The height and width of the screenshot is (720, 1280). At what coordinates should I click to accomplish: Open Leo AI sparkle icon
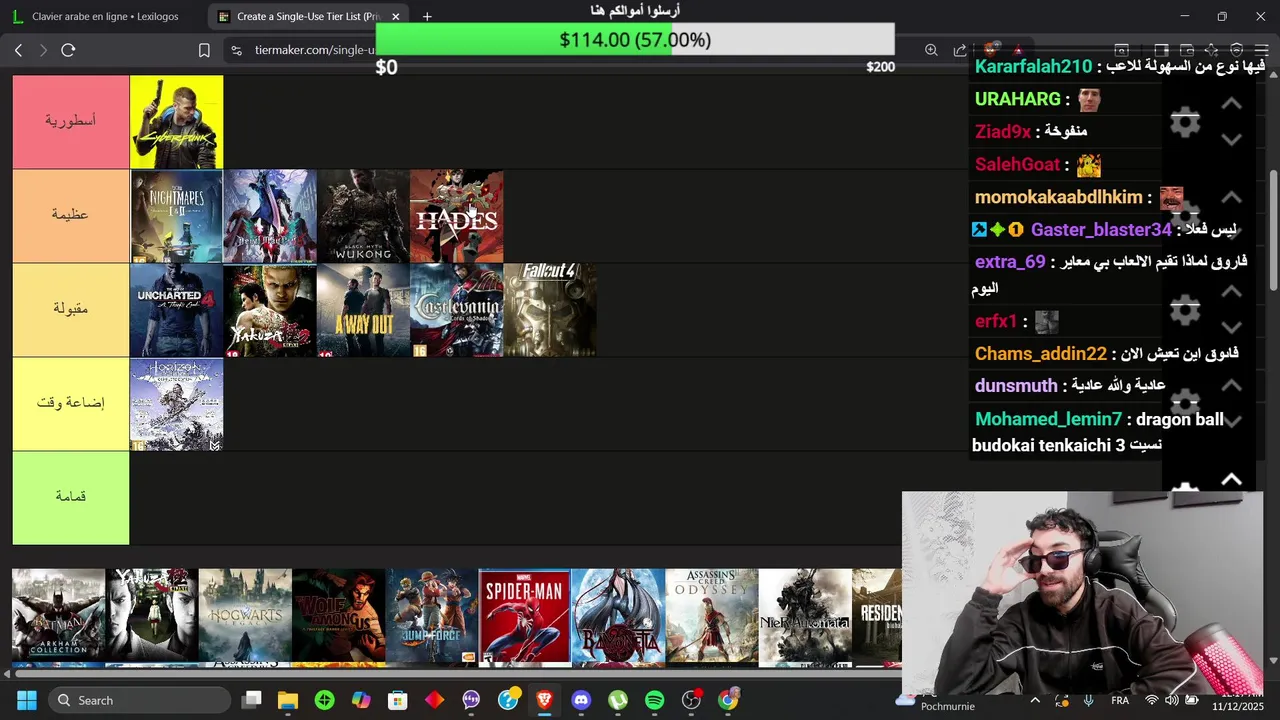click(1211, 50)
